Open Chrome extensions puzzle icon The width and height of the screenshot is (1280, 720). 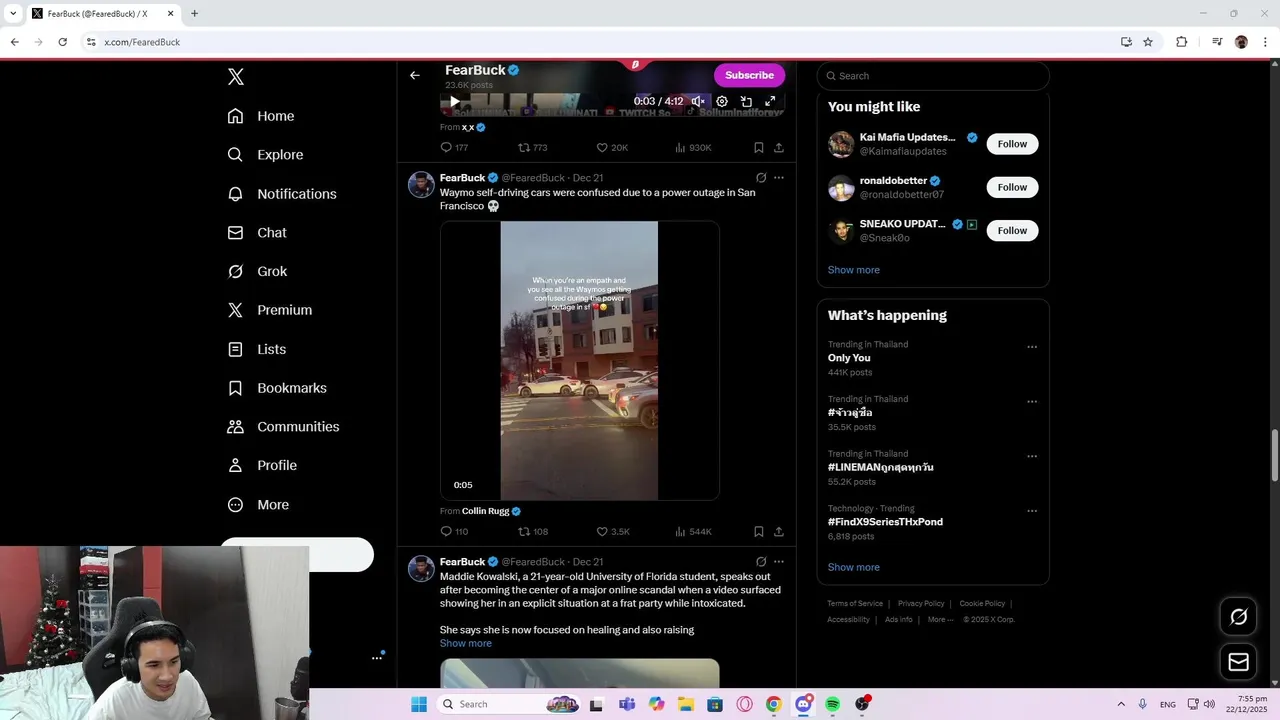[1181, 42]
